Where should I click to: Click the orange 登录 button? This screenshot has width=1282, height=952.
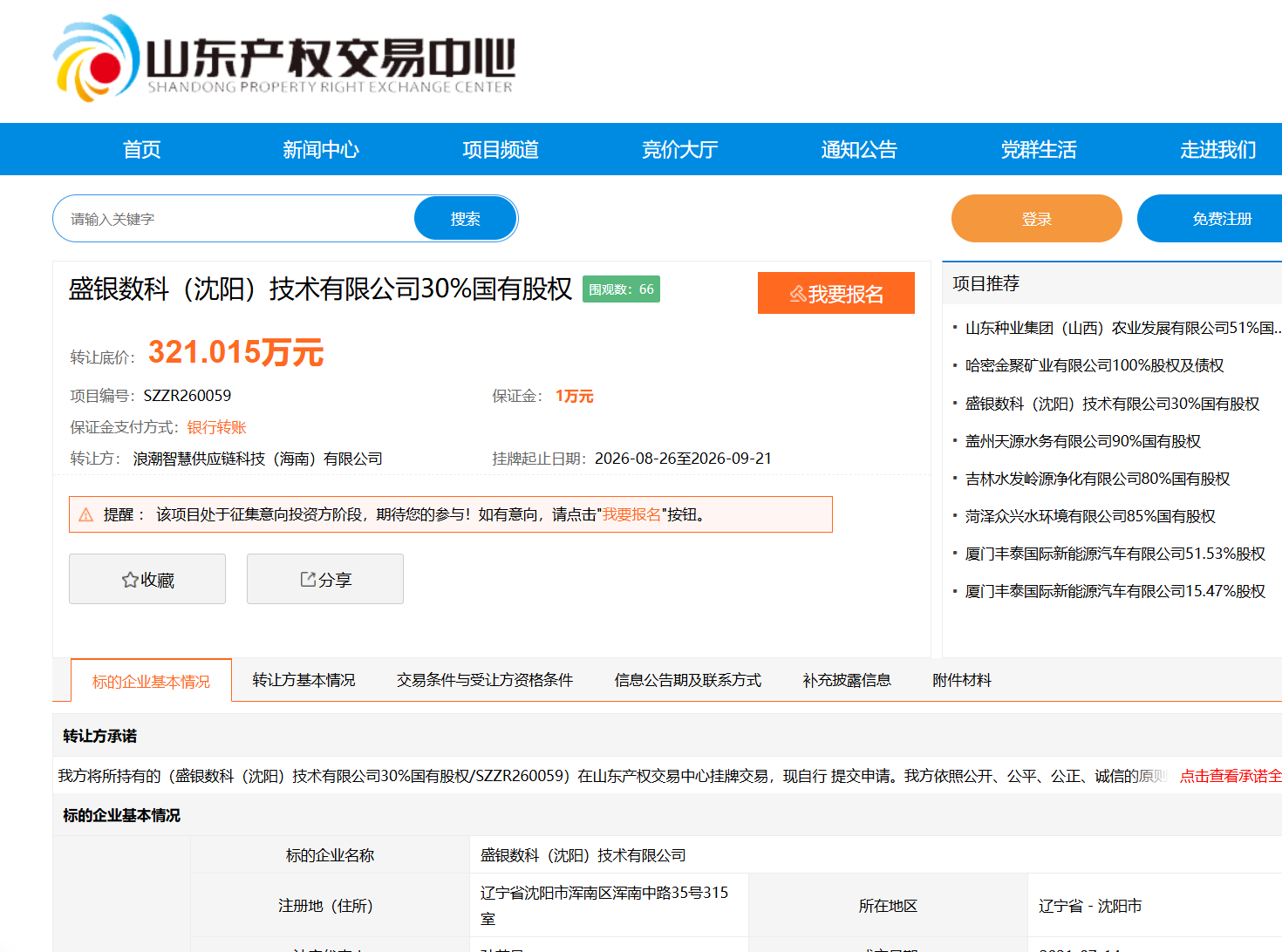click(x=1037, y=219)
